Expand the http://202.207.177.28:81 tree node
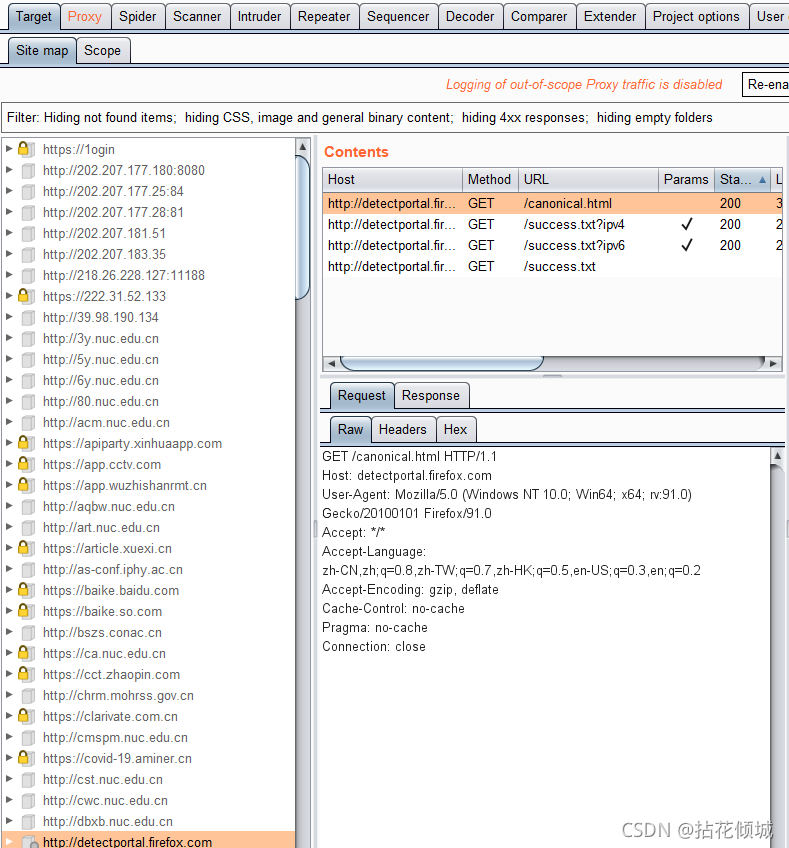The image size is (789, 848). tap(9, 211)
